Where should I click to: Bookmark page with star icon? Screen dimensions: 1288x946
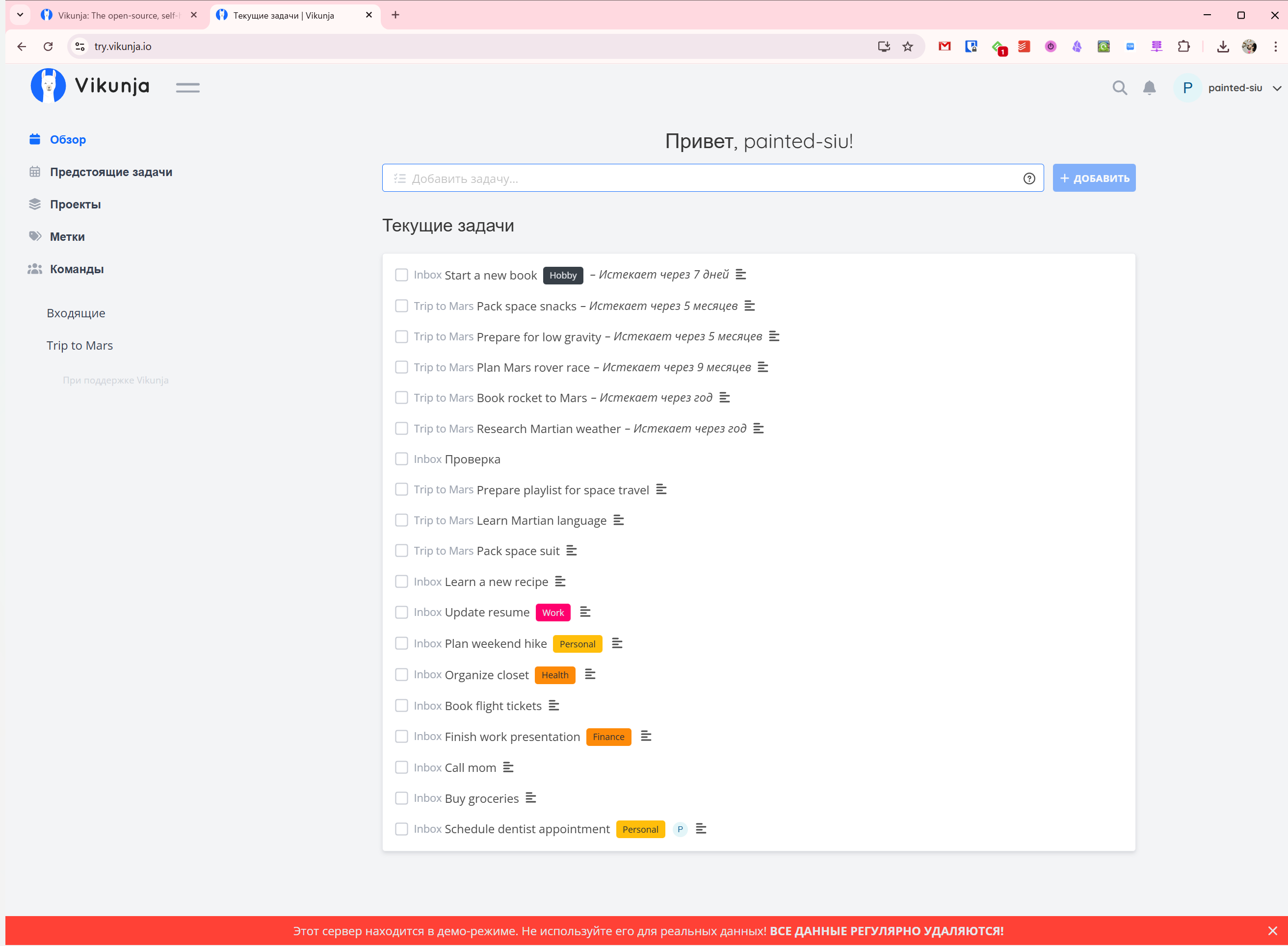coord(907,47)
